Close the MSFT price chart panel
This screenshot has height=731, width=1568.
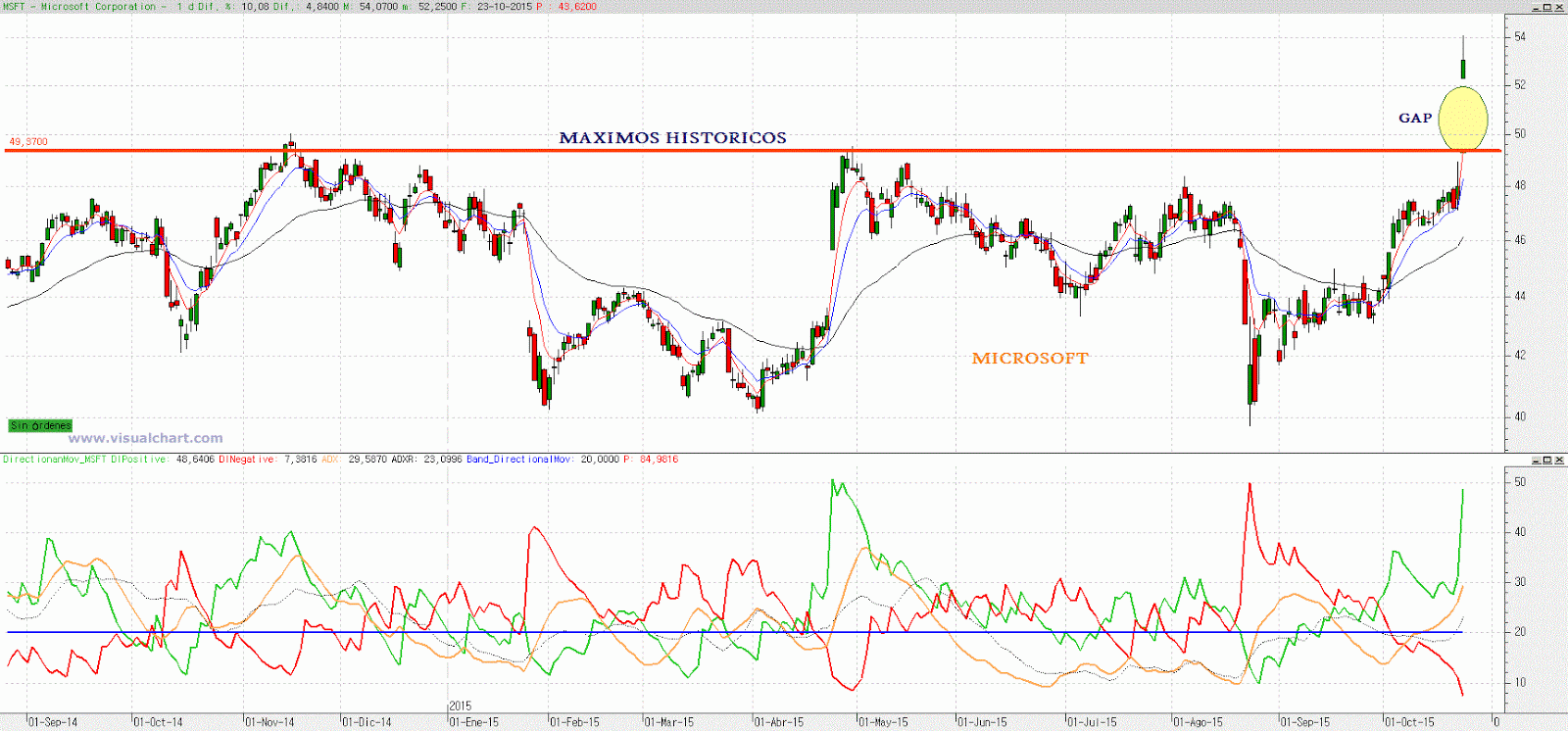click(1560, 7)
